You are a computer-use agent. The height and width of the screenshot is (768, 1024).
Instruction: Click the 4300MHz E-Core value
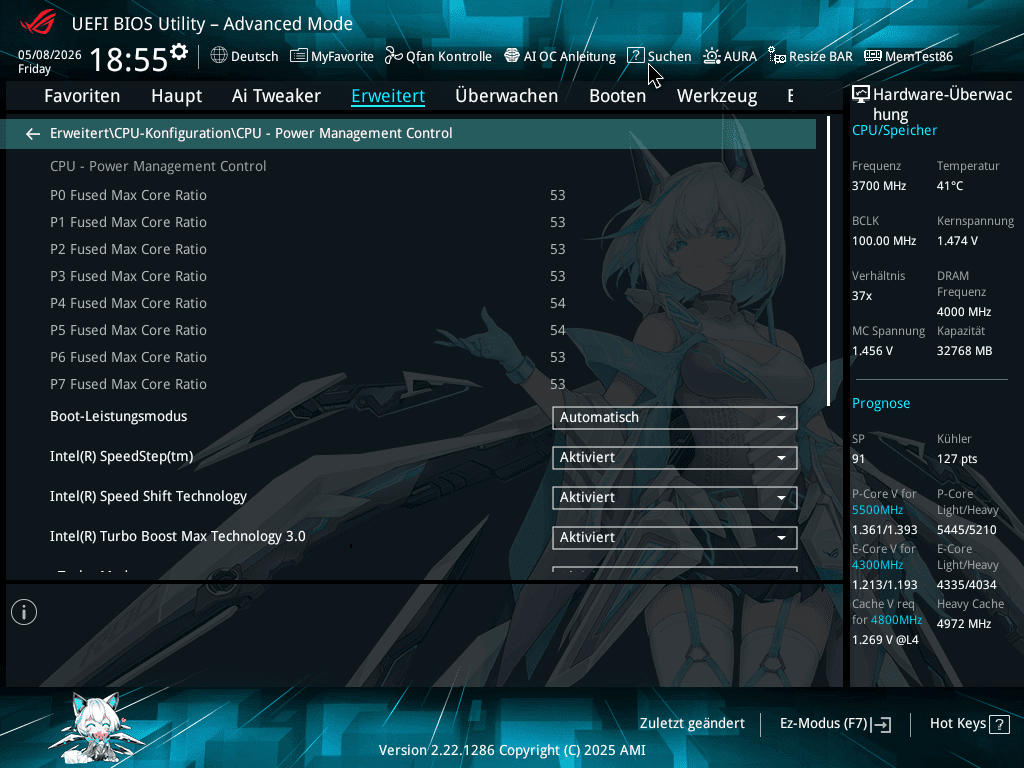(877, 565)
